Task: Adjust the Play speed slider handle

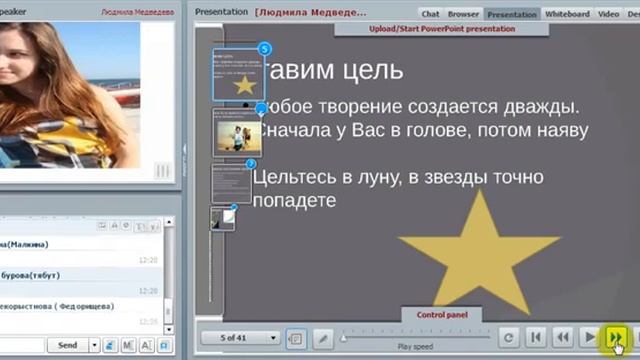Action: coord(344,338)
